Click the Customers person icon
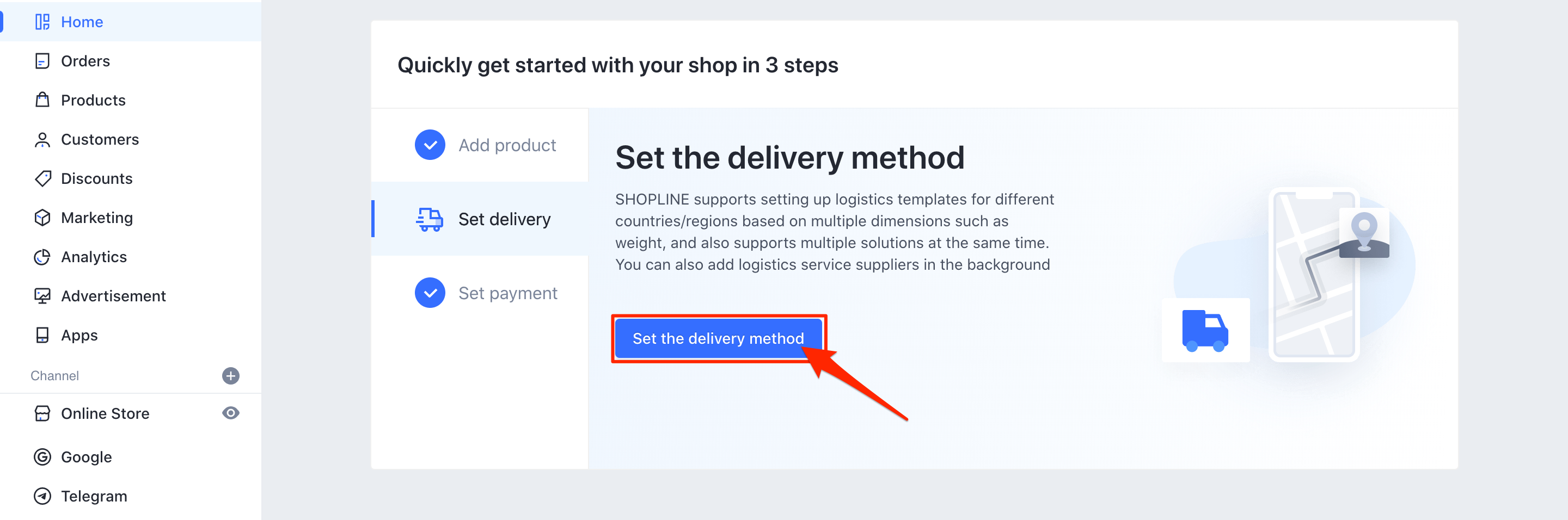1568x520 pixels. (42, 139)
